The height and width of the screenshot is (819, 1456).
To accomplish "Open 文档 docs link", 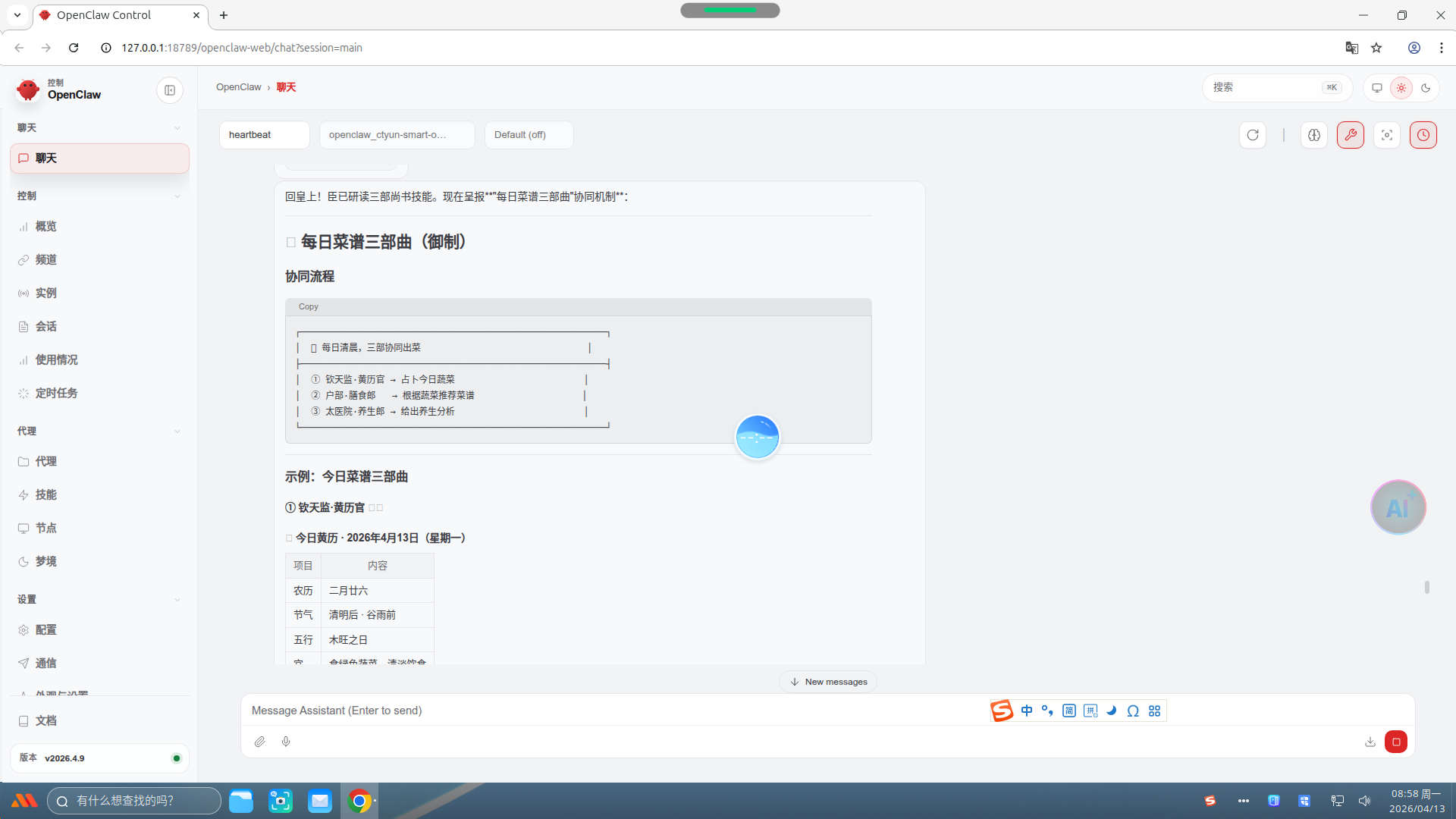I will click(99, 720).
